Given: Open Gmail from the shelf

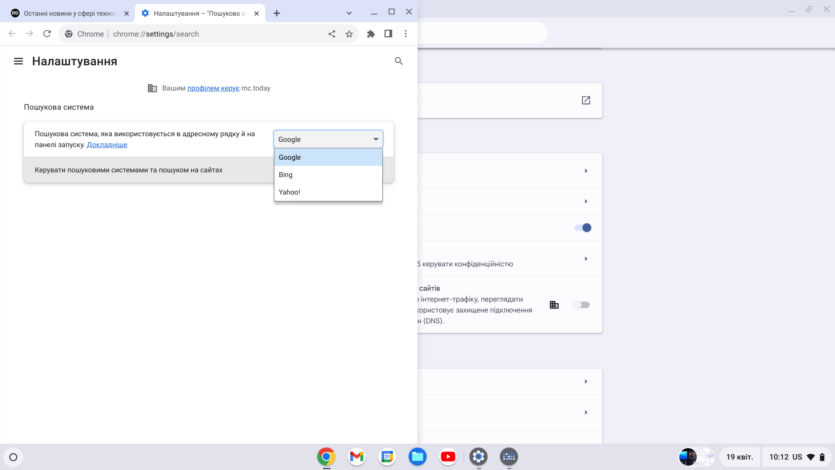Looking at the screenshot, I should point(357,457).
